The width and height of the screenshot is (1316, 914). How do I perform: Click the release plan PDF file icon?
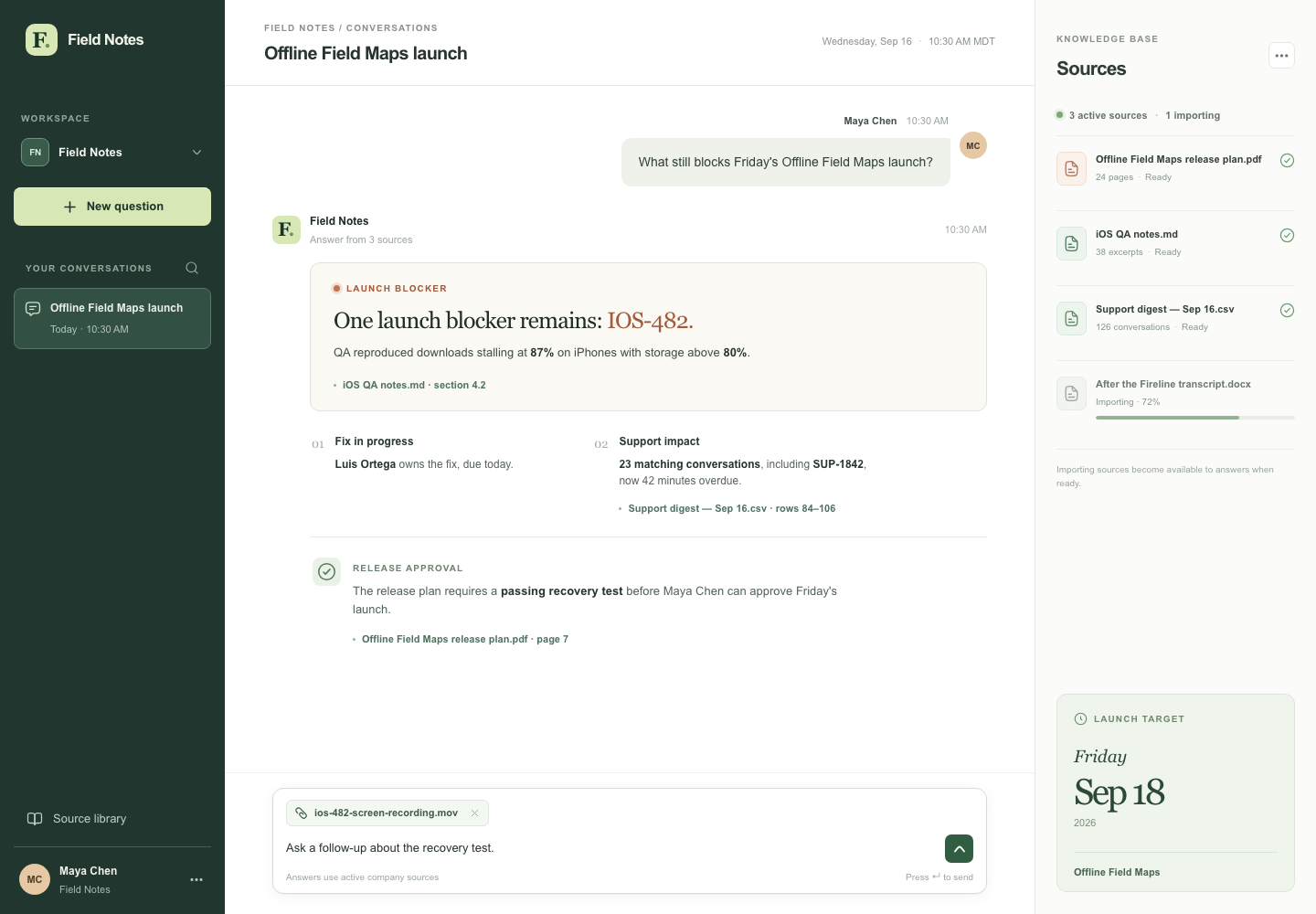[1071, 168]
